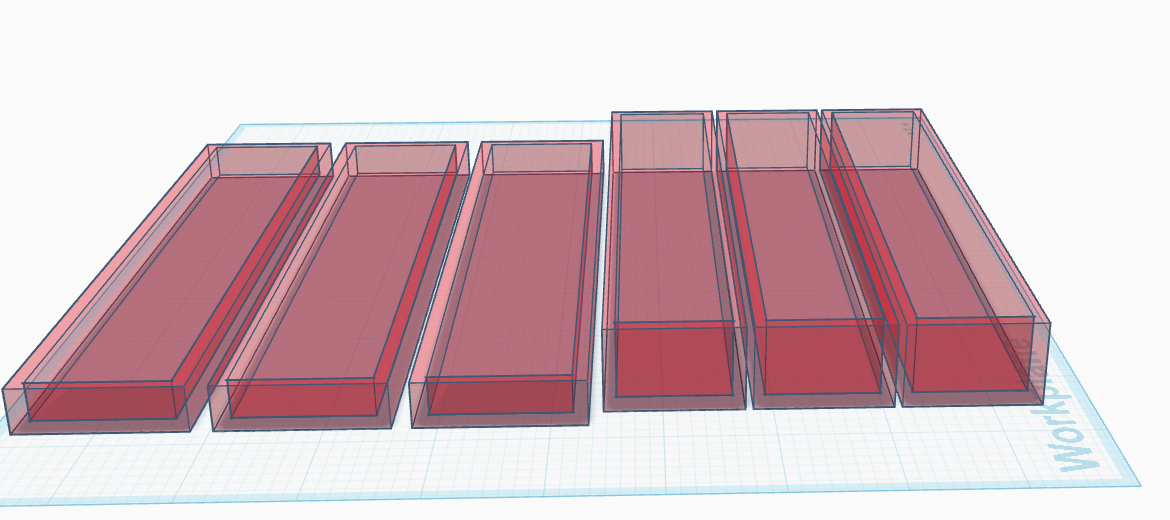Click the back wall of the third shallow box
Screen dimensions: 1170x520
[x=542, y=157]
